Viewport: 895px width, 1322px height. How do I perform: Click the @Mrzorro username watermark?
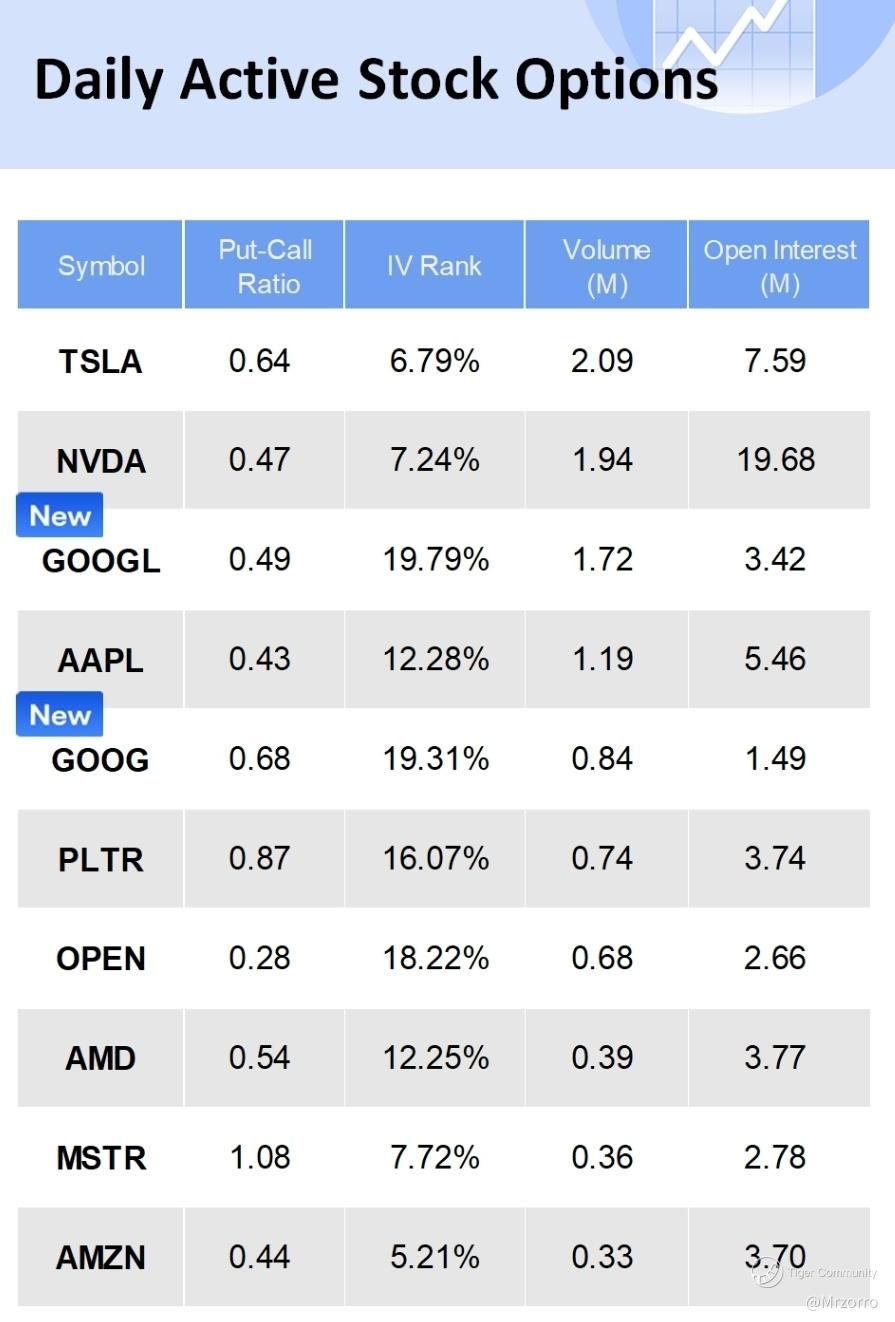(x=841, y=1302)
